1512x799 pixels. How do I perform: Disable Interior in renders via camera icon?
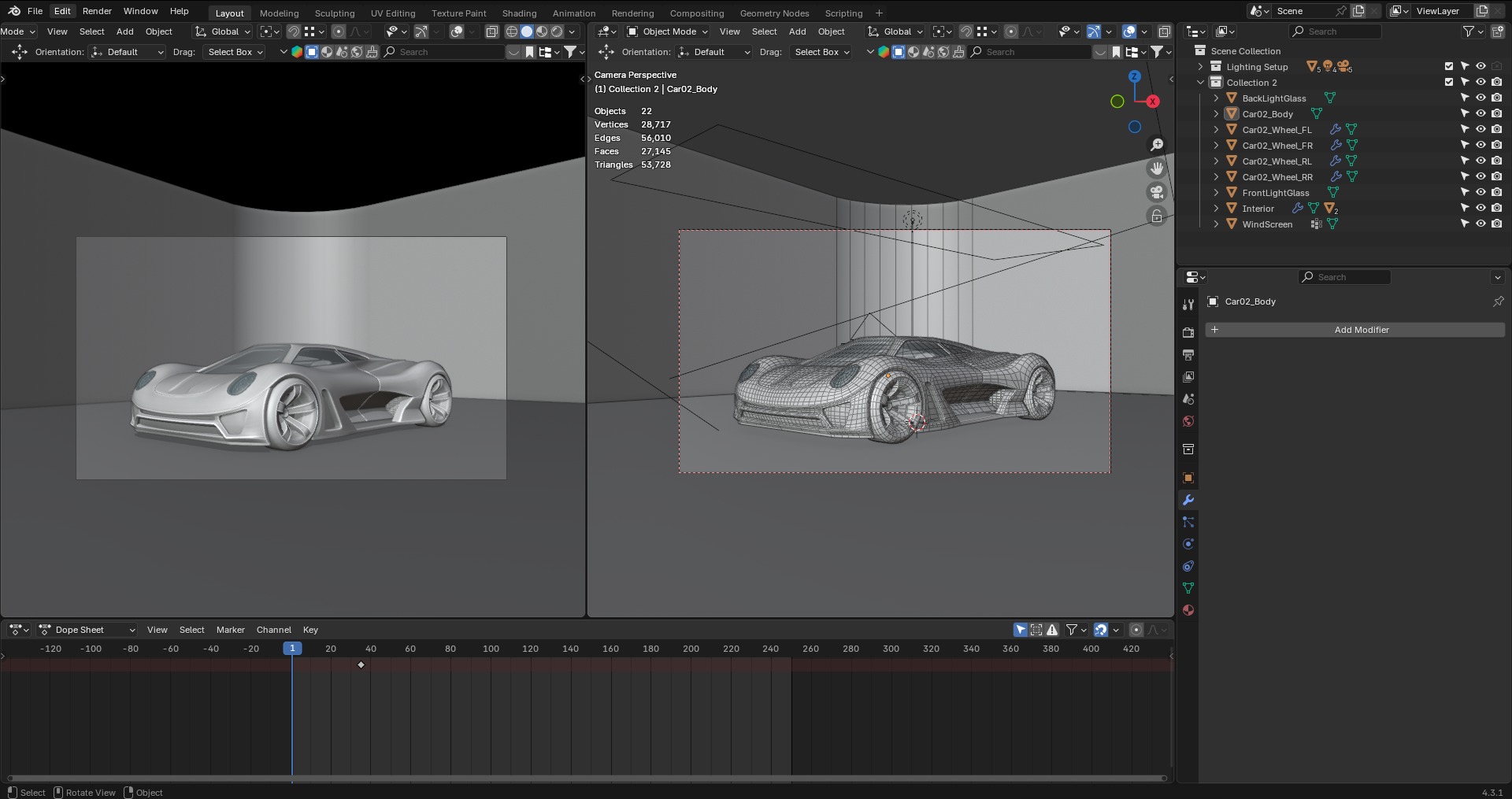pyautogui.click(x=1496, y=208)
